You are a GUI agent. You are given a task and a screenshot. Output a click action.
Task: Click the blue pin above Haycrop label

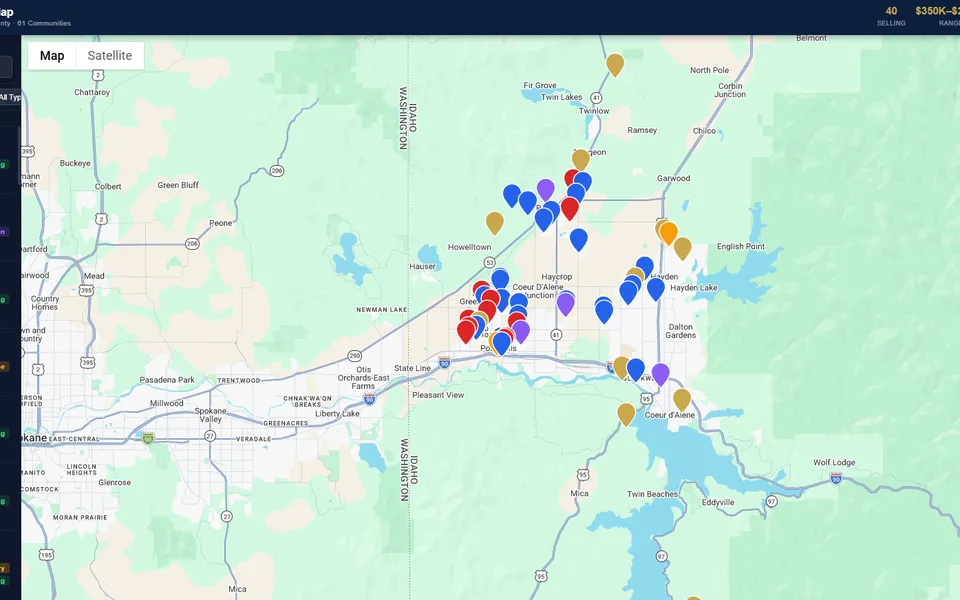pos(579,239)
